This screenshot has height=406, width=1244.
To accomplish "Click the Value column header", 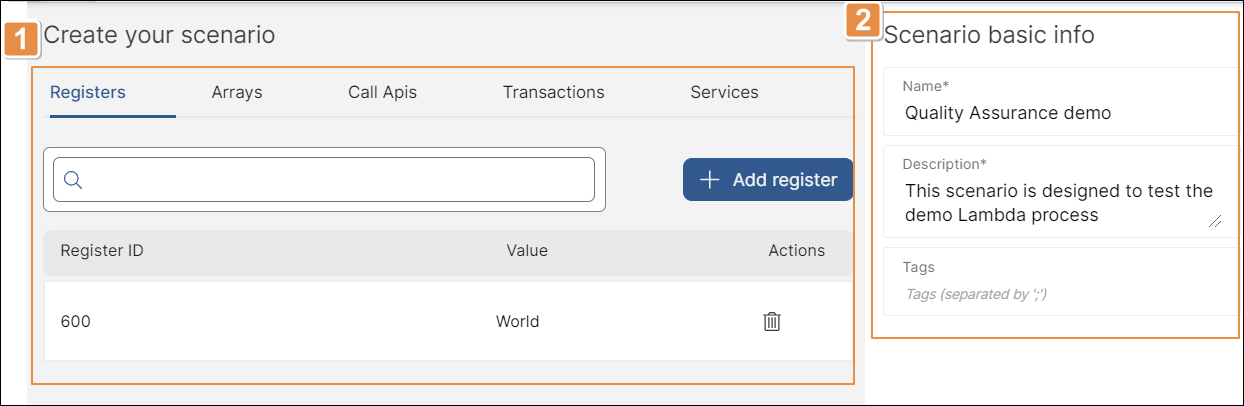I will 527,251.
